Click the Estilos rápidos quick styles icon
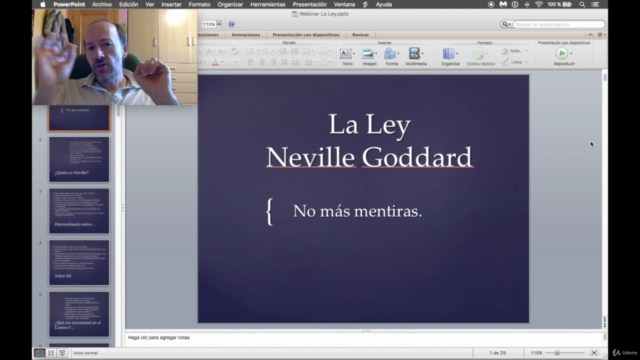Screen dimensions: 640x360 tap(479, 53)
